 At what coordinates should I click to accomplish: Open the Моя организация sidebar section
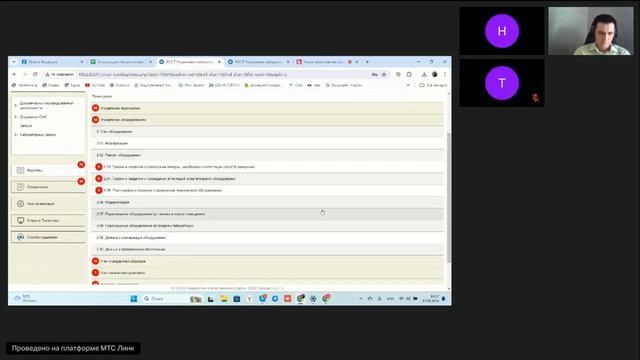click(x=48, y=204)
